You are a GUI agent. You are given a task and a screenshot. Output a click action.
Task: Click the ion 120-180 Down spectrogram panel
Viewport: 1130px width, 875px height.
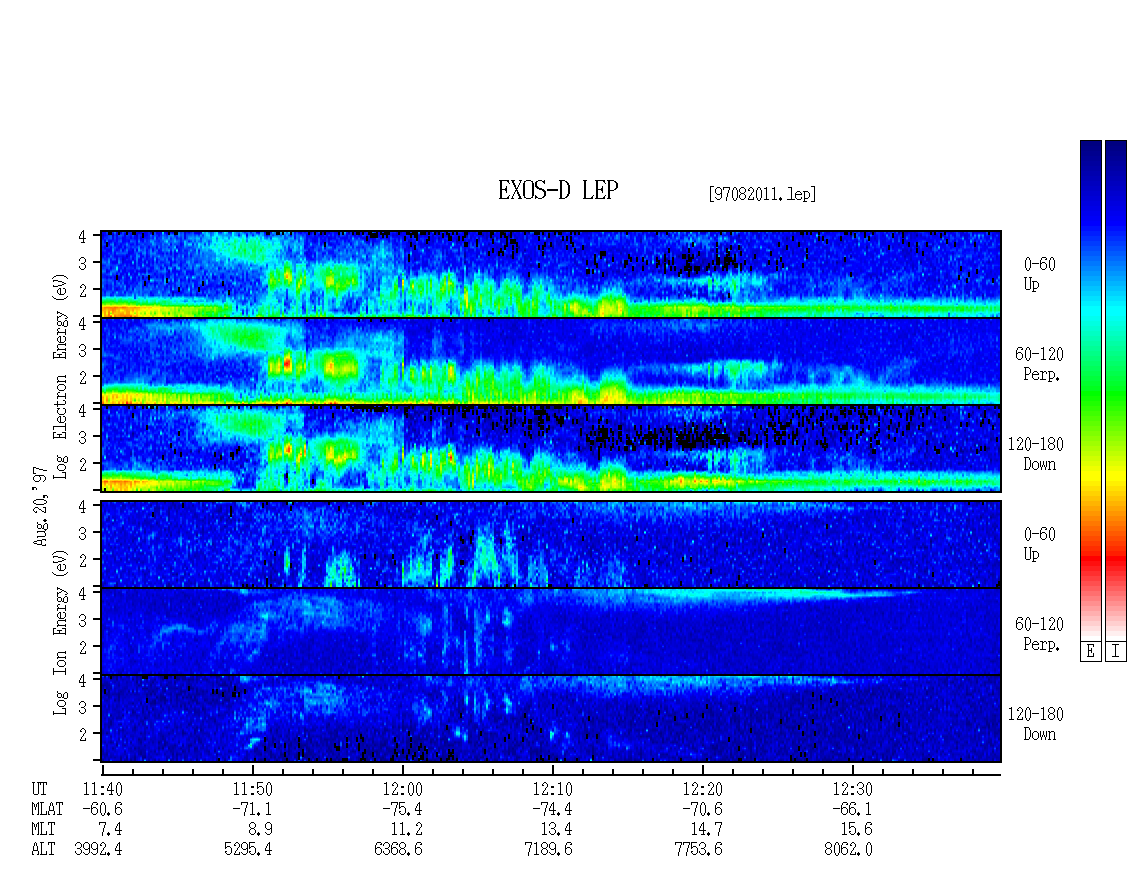coord(551,719)
